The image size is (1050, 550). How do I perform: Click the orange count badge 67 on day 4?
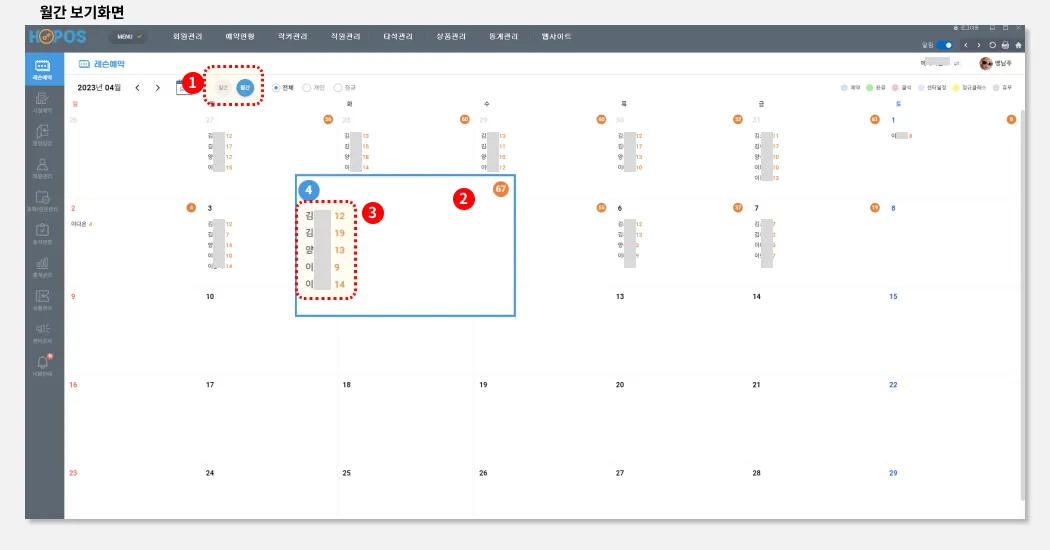pyautogui.click(x=500, y=189)
